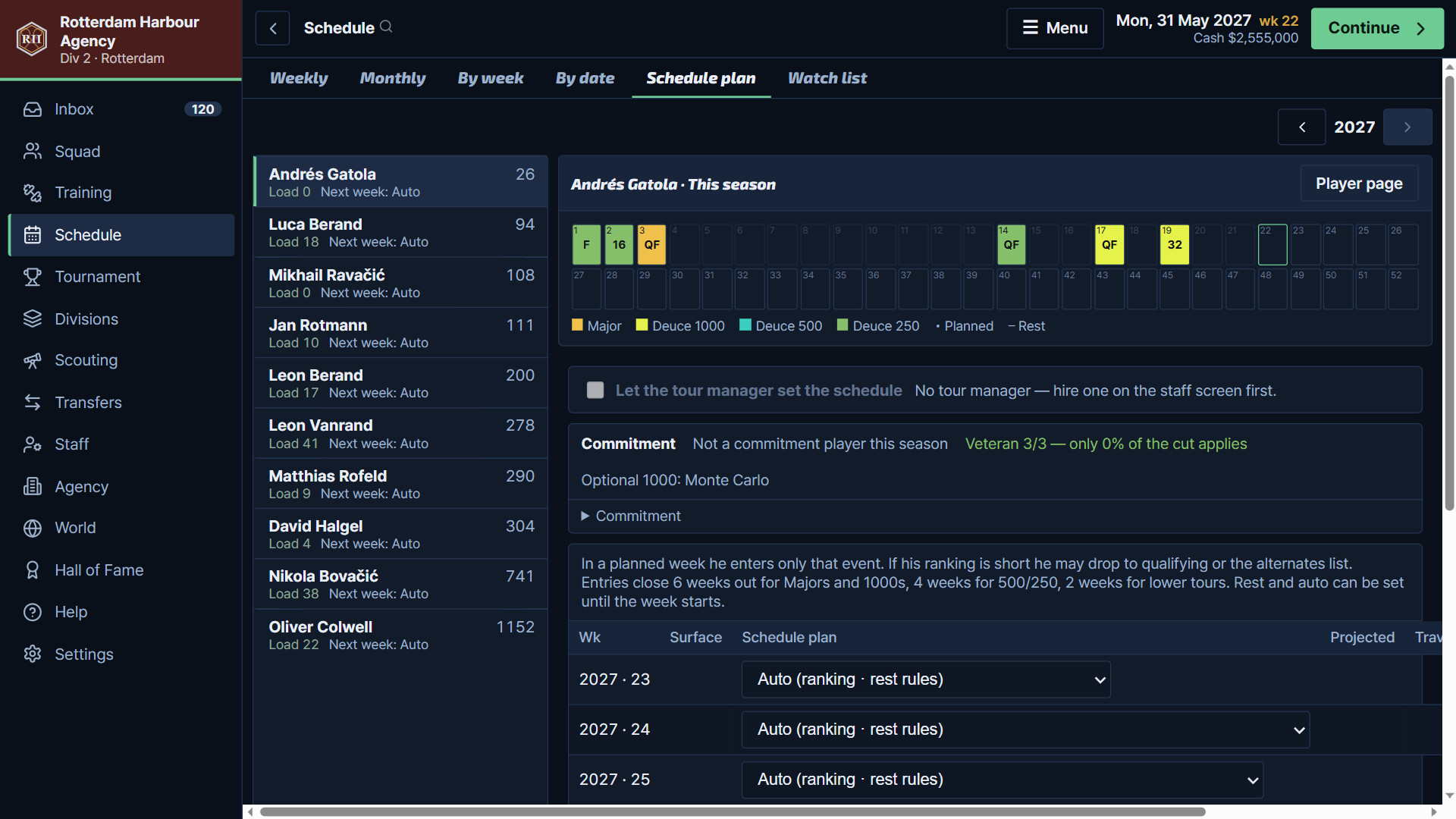This screenshot has height=819, width=1456.
Task: Select Luca Berand in the player list
Action: [x=401, y=232]
